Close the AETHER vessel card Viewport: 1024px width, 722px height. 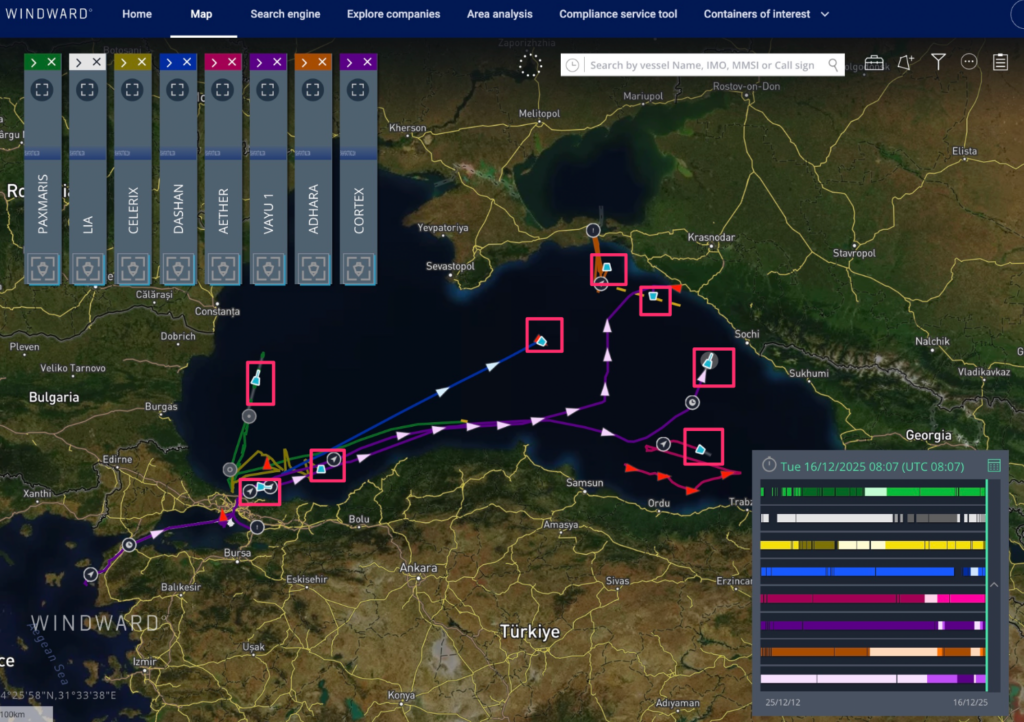tap(233, 62)
